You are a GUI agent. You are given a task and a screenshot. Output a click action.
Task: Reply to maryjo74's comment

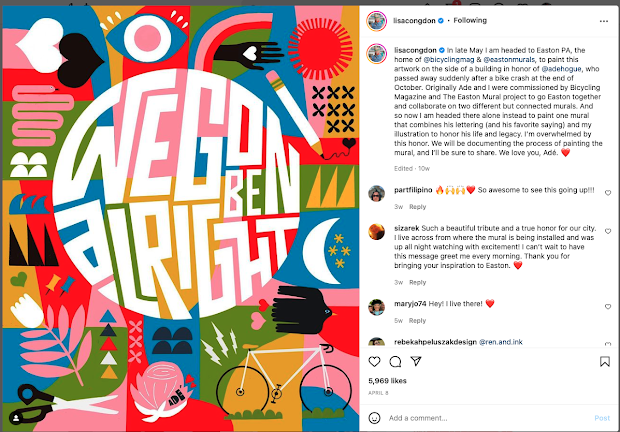pyautogui.click(x=418, y=321)
